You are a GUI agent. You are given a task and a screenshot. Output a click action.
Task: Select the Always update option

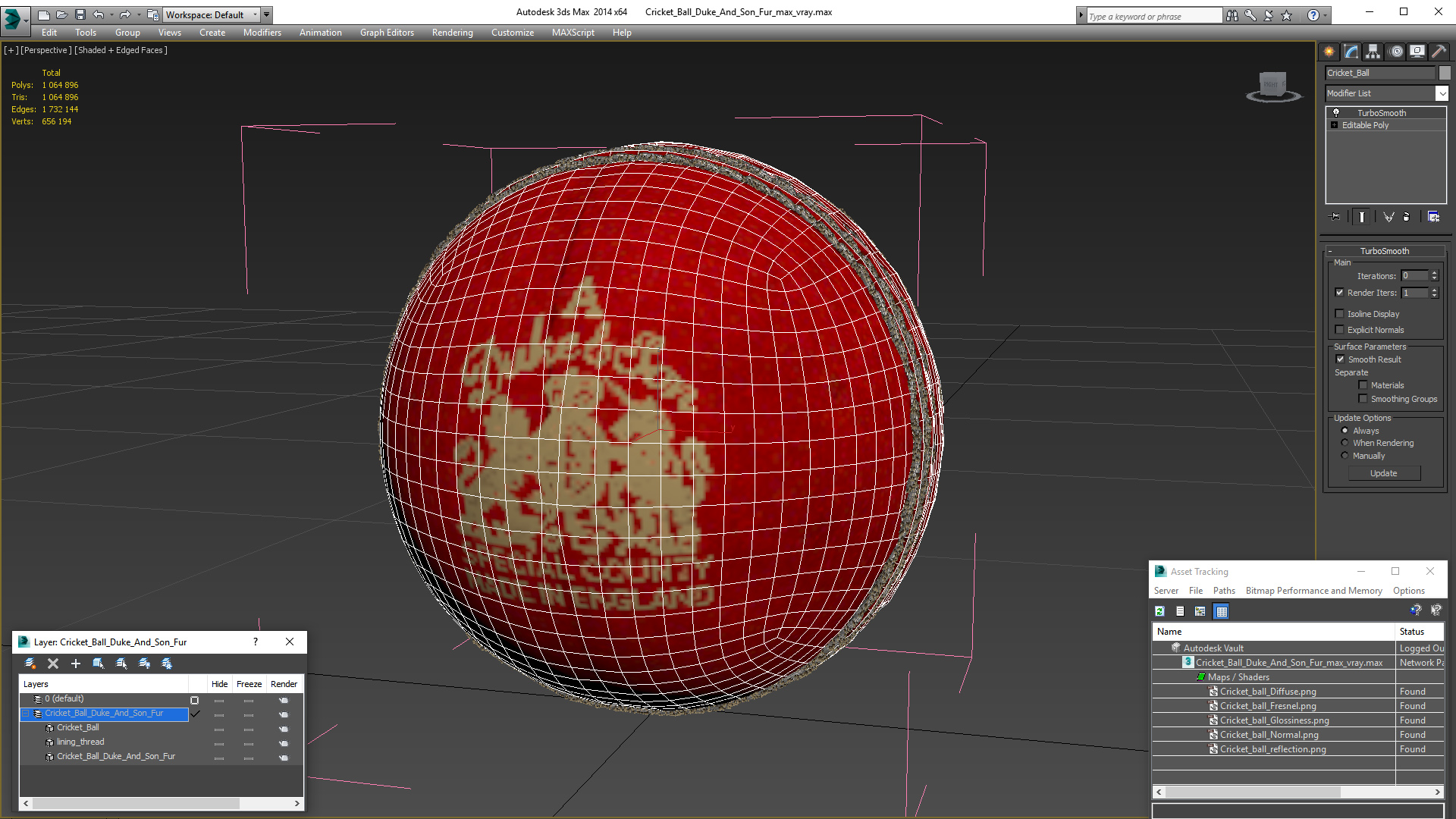coord(1345,431)
